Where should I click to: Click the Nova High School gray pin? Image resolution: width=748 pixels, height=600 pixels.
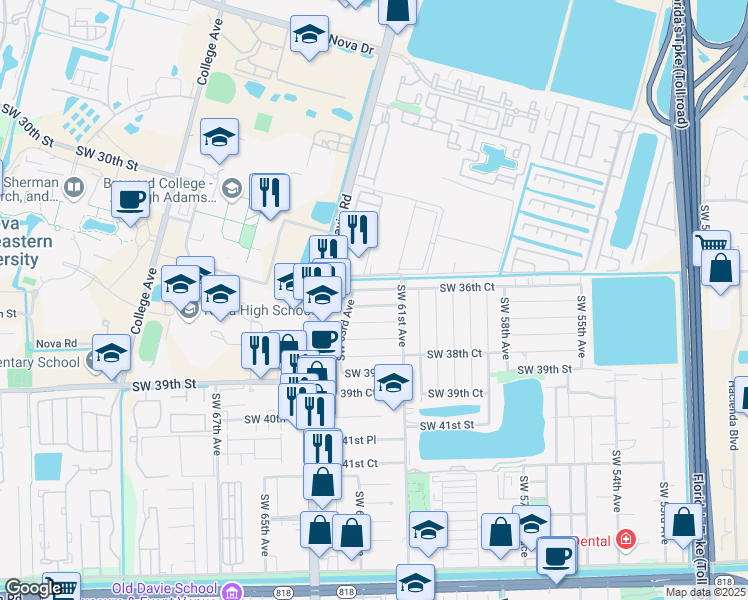tap(189, 312)
